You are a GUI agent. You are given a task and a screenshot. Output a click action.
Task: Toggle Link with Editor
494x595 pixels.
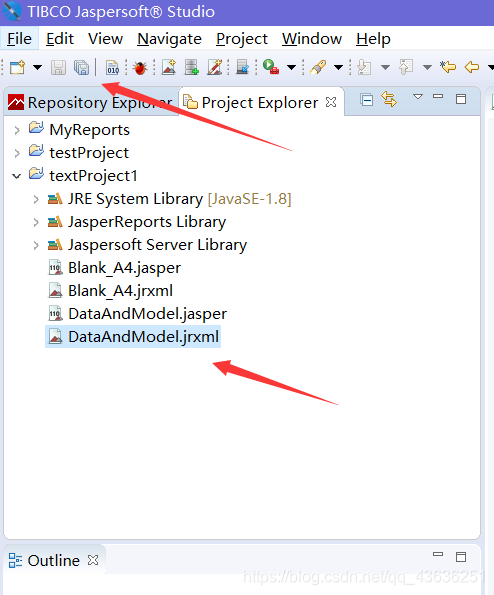click(389, 99)
